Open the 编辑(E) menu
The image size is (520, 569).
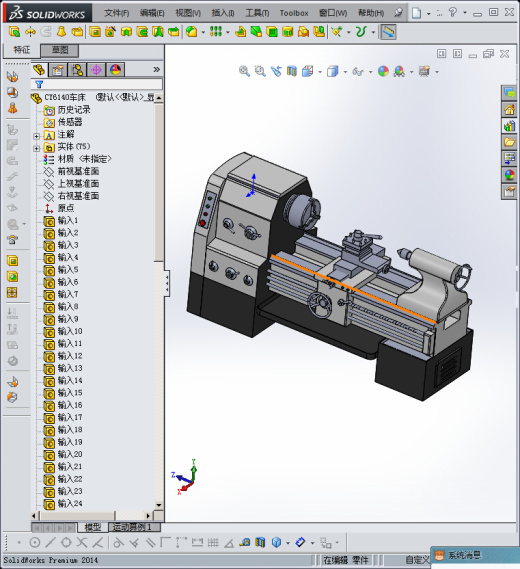[x=152, y=13]
